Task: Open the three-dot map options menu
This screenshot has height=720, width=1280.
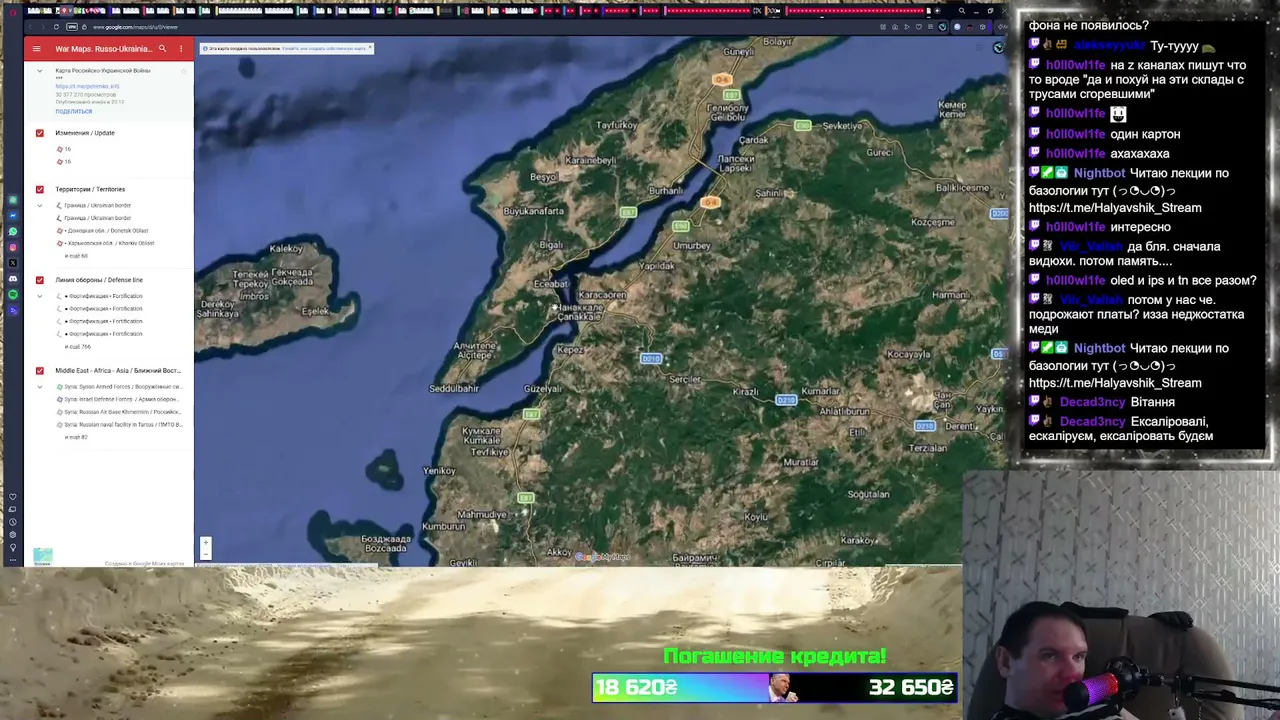Action: (x=181, y=49)
